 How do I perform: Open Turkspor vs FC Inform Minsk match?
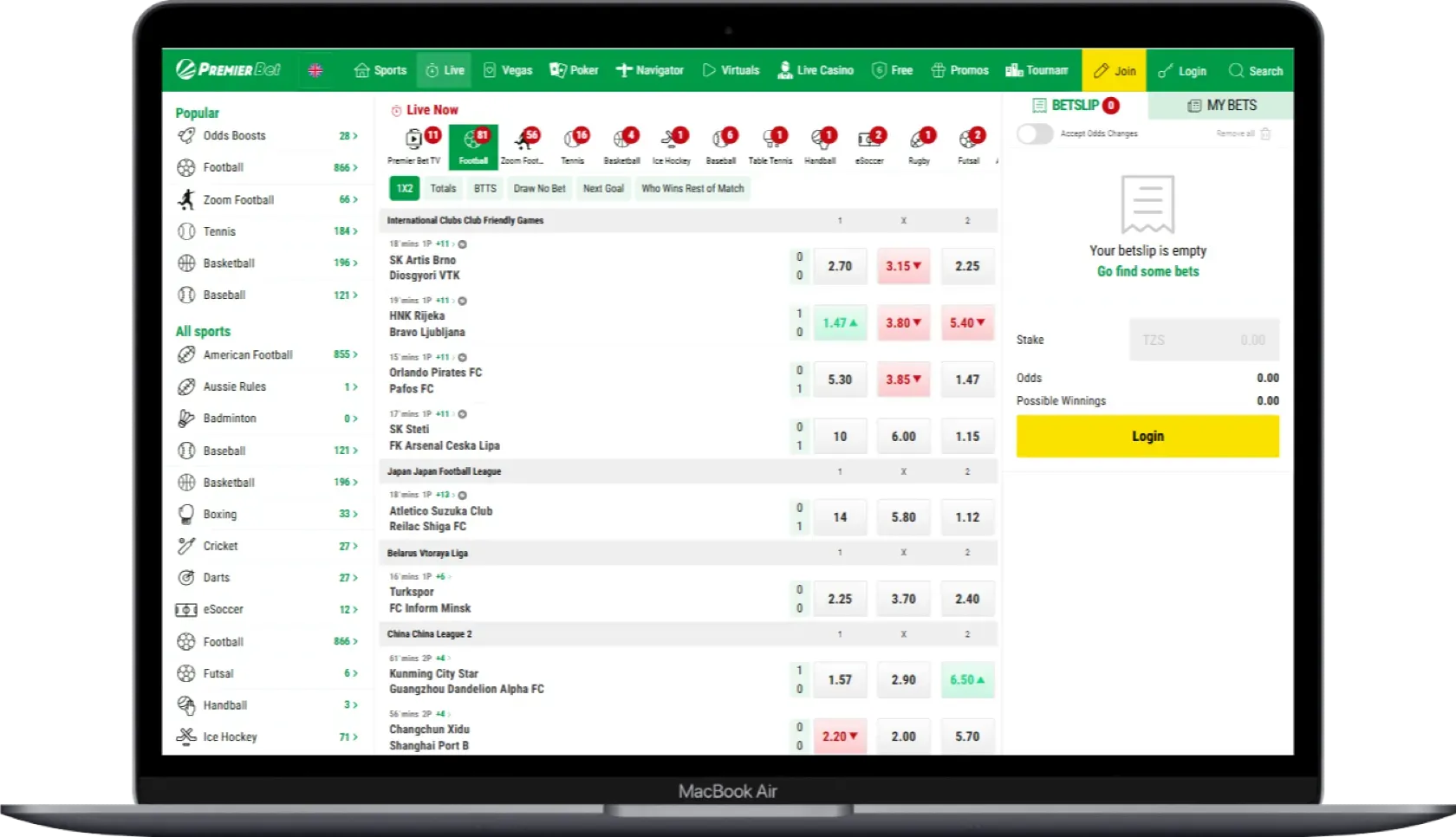(430, 600)
